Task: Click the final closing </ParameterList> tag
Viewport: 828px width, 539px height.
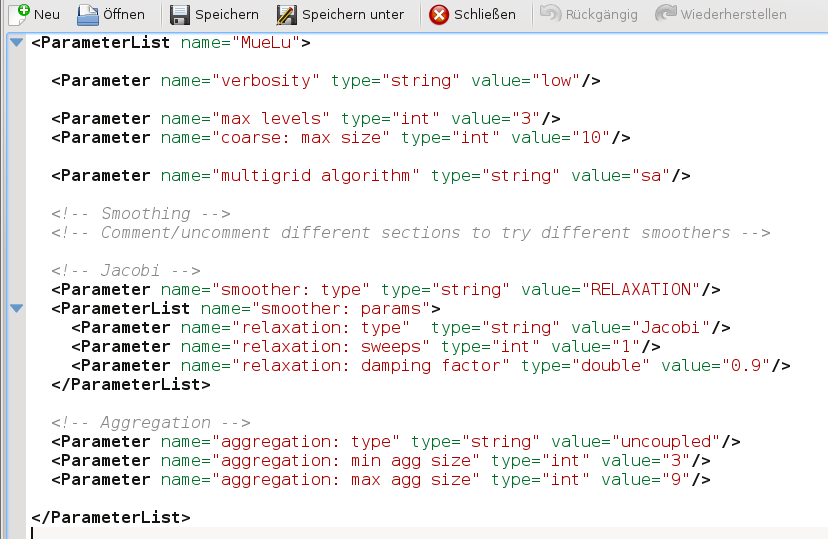Action: pyautogui.click(x=111, y=518)
